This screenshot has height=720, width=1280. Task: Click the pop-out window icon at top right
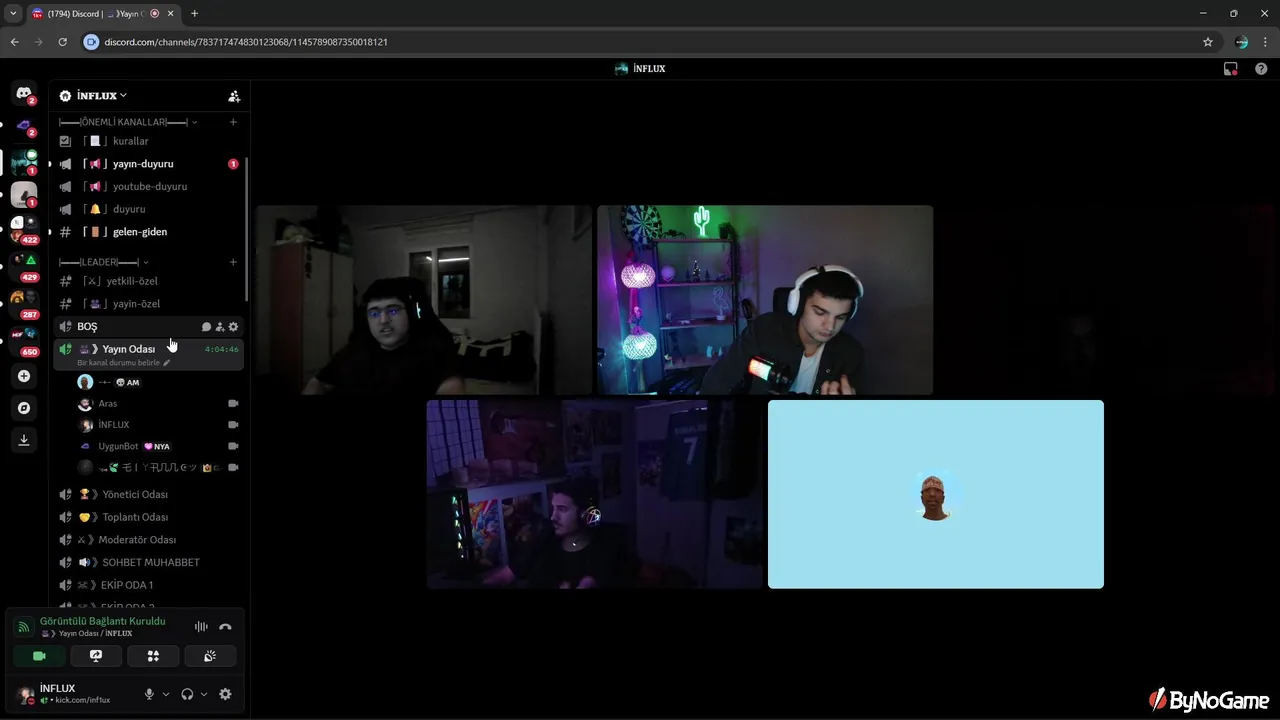click(1231, 69)
